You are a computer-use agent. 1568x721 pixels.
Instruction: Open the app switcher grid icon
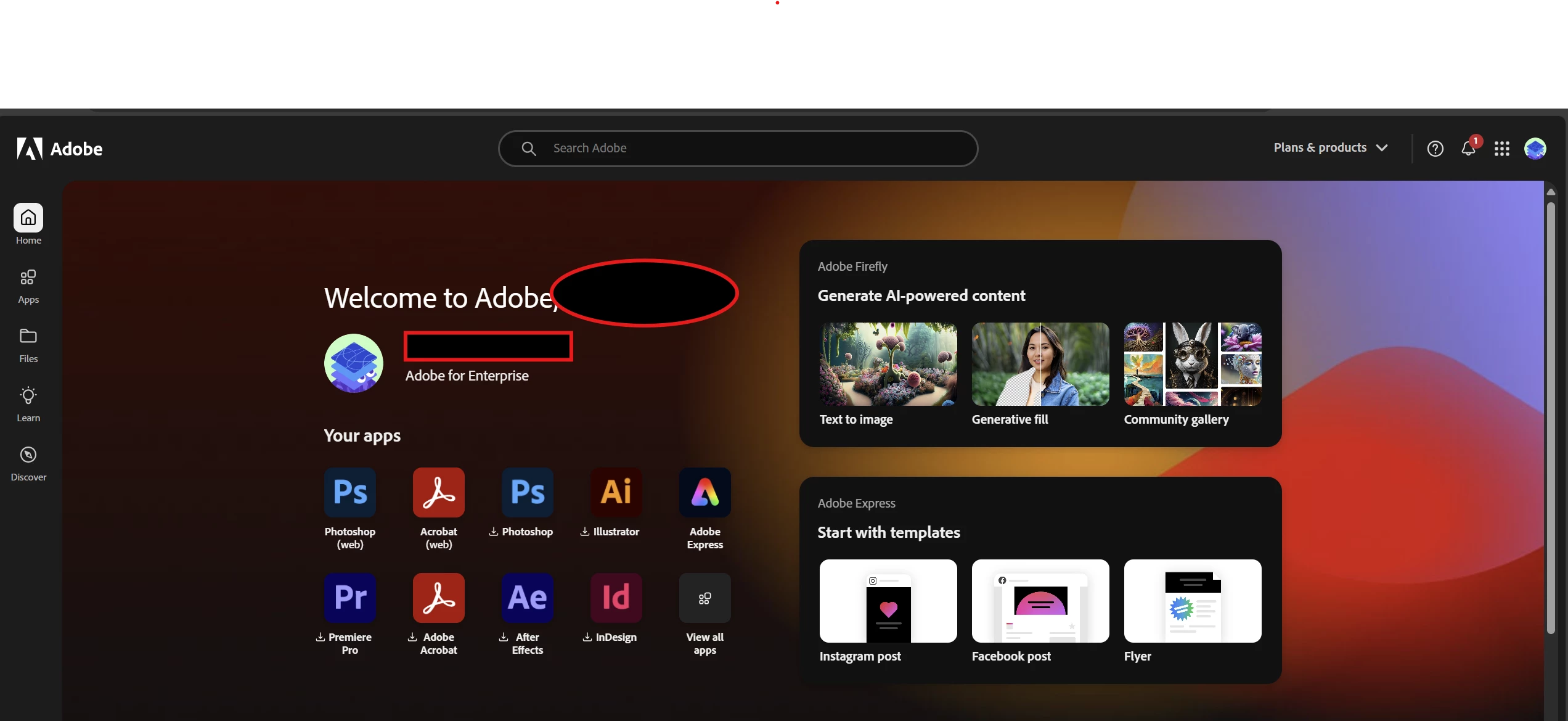coord(1501,149)
